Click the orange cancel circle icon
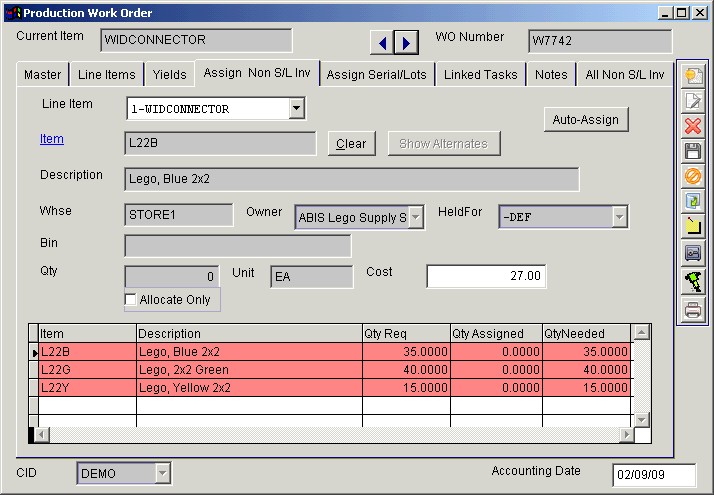The image size is (714, 495). click(692, 176)
